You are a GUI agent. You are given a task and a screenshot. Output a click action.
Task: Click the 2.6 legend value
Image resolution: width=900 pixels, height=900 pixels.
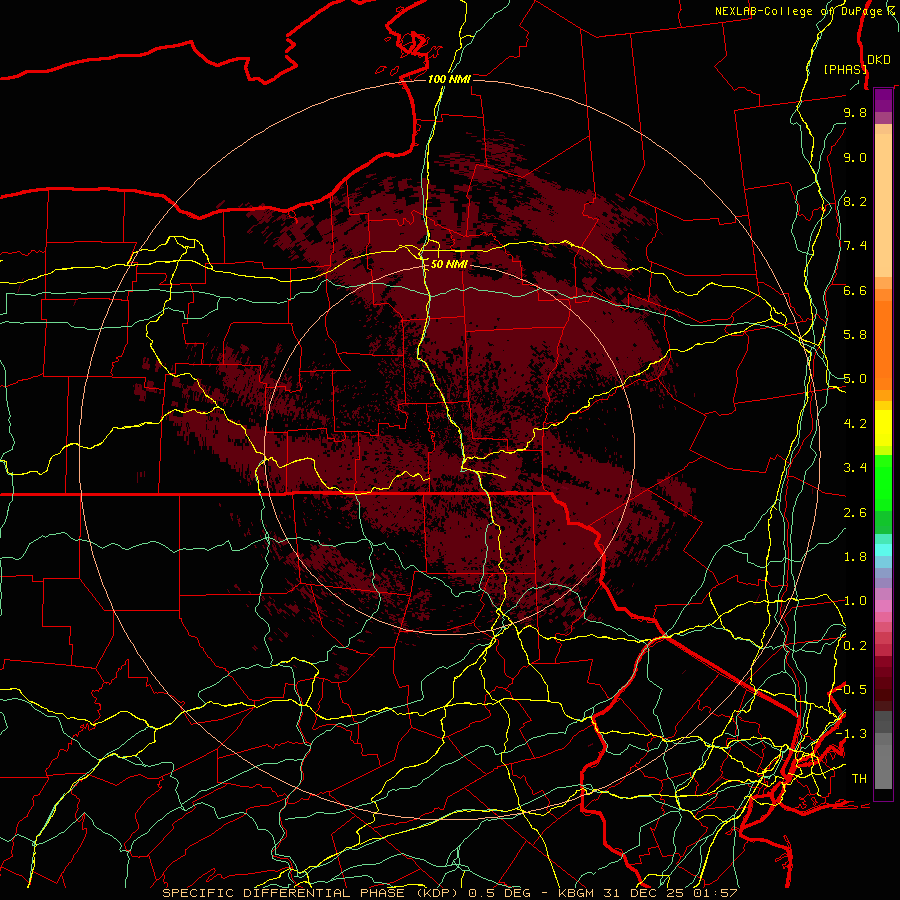tap(855, 513)
